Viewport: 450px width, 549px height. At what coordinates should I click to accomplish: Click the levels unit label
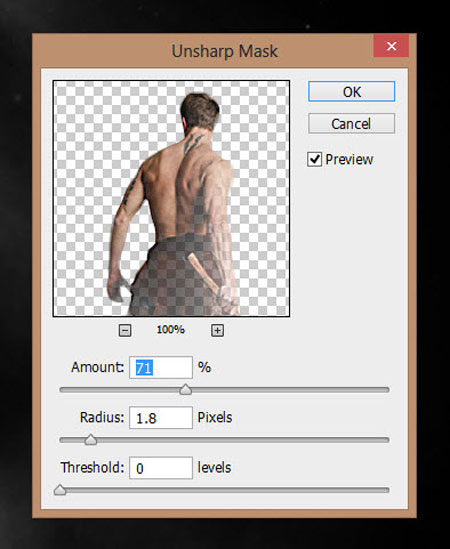pyautogui.click(x=214, y=467)
